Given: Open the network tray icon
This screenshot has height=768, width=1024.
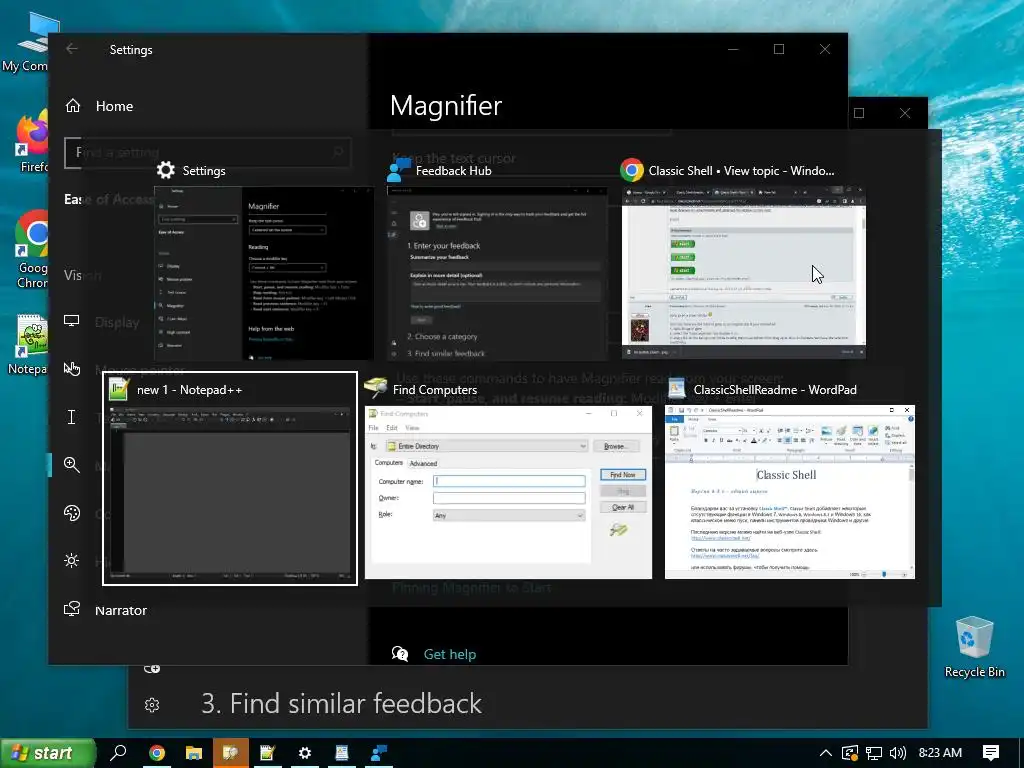Looking at the screenshot, I should pos(874,753).
